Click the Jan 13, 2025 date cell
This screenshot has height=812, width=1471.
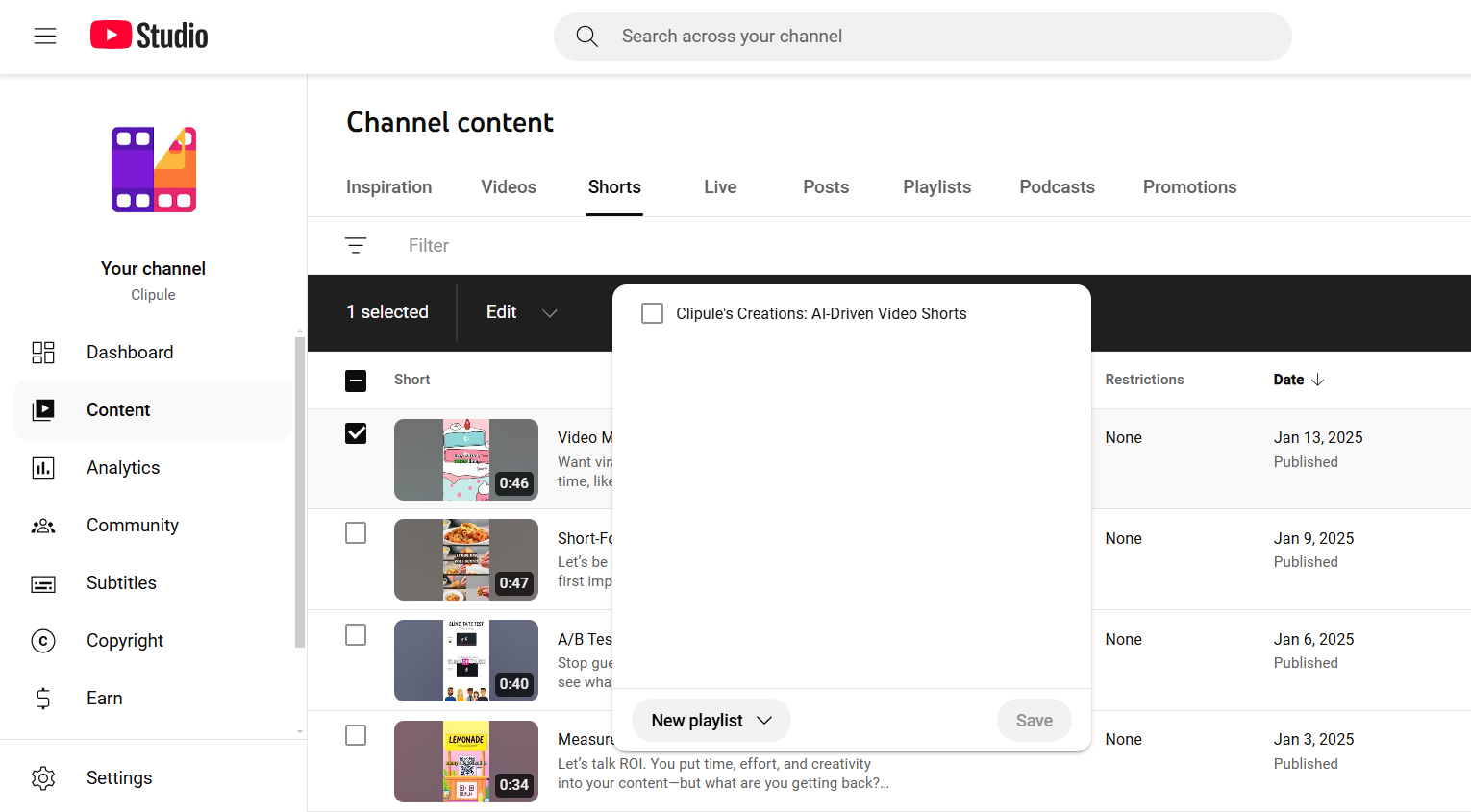pos(1318,438)
